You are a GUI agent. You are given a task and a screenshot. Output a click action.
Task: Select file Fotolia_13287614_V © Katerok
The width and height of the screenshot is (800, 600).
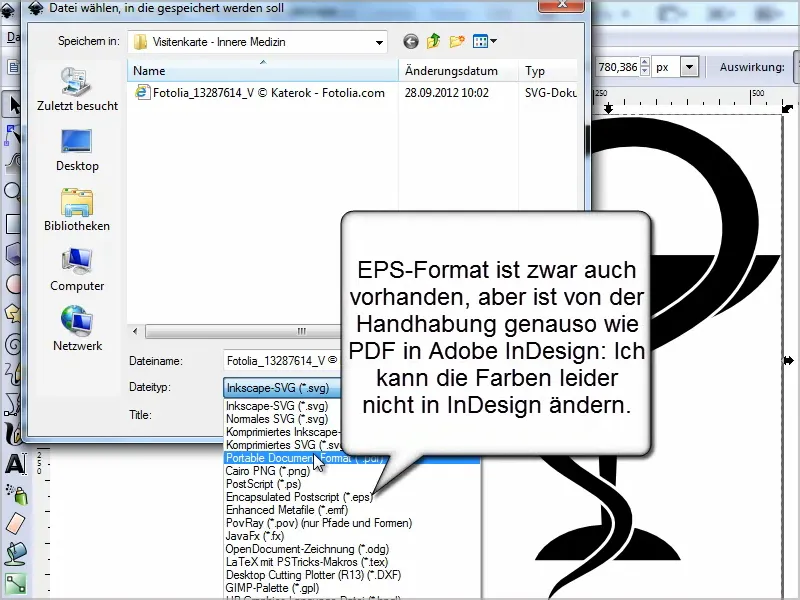point(260,93)
